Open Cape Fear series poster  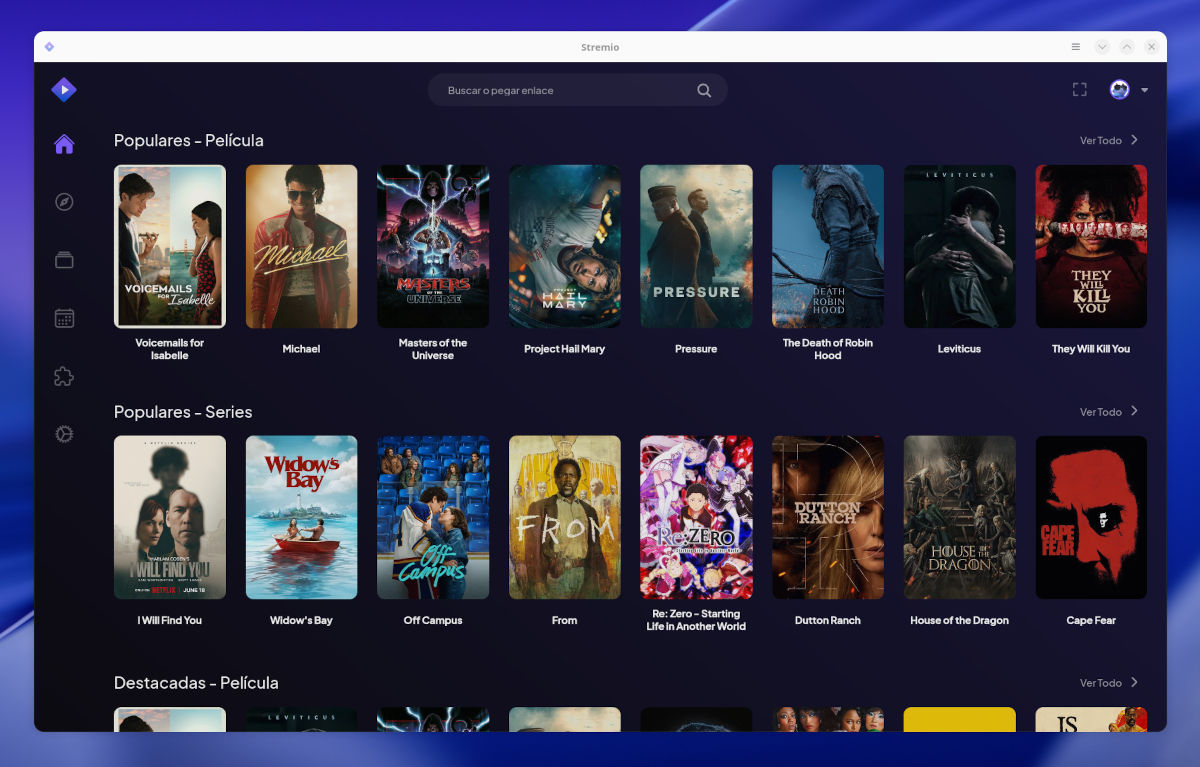(1091, 517)
